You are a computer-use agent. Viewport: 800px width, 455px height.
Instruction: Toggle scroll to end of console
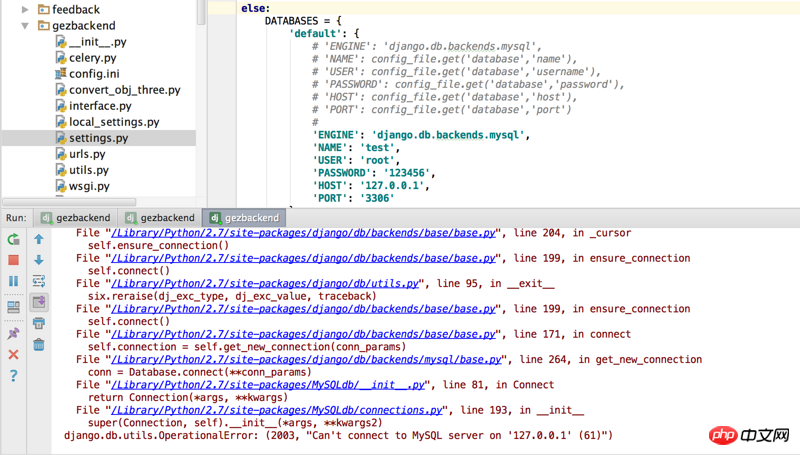[39, 303]
